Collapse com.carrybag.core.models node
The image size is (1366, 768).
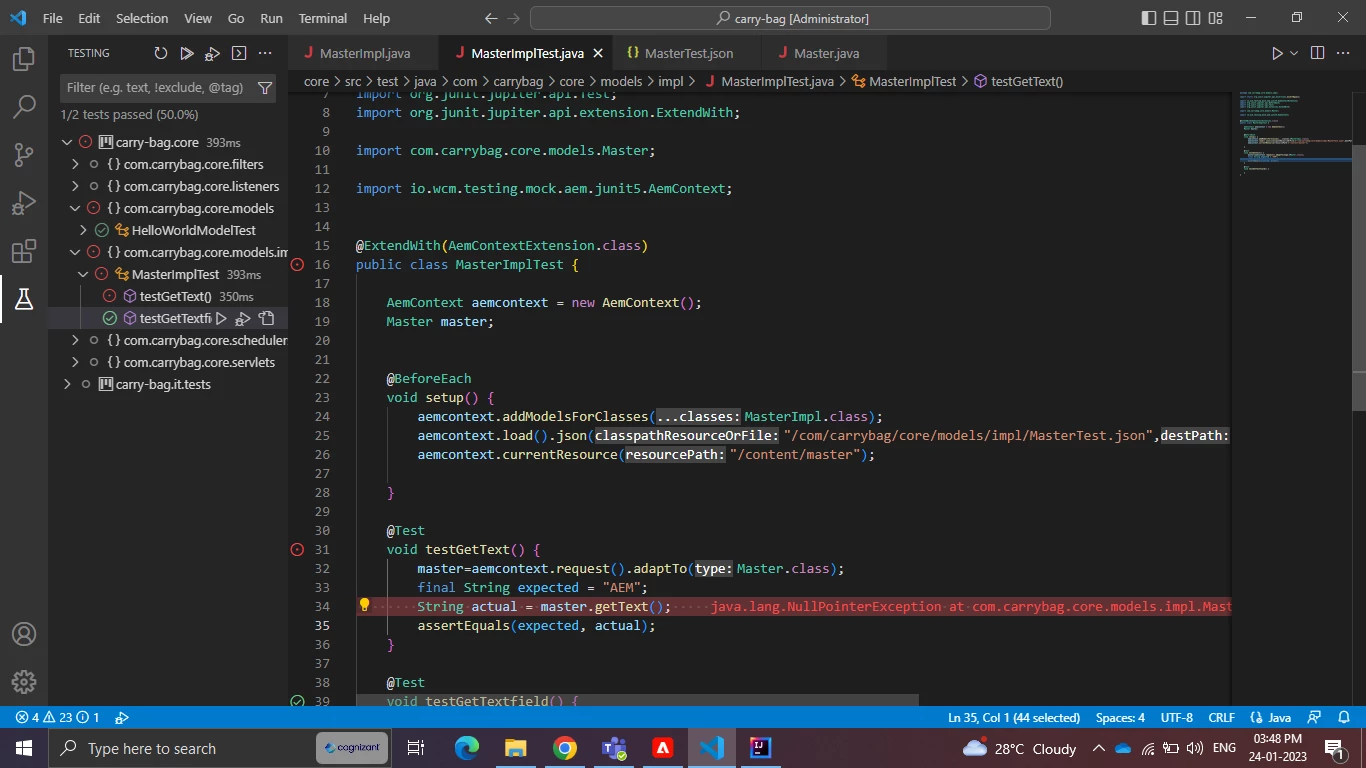tap(76, 208)
